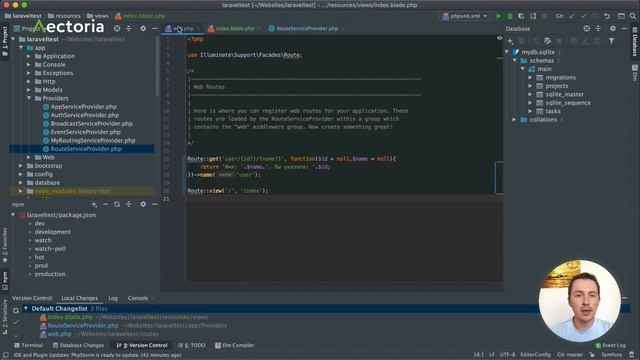The image size is (640, 360).
Task: Expand the migrations table node
Action: pos(530,77)
